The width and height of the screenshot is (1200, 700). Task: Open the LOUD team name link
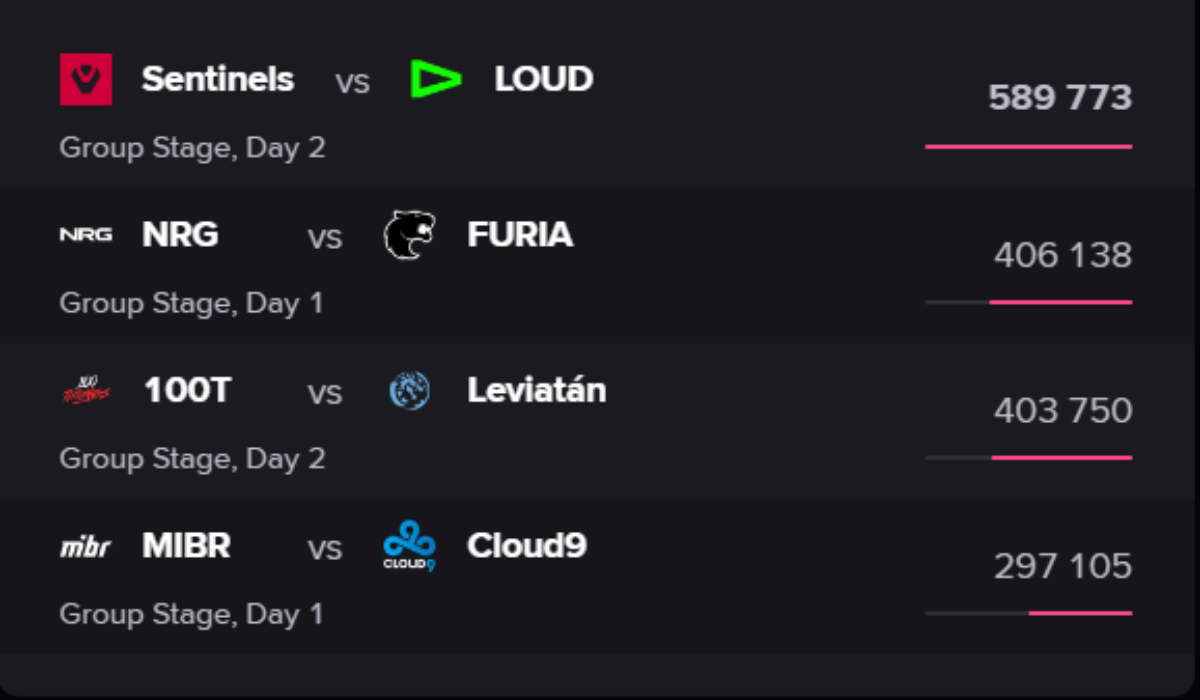pos(543,79)
